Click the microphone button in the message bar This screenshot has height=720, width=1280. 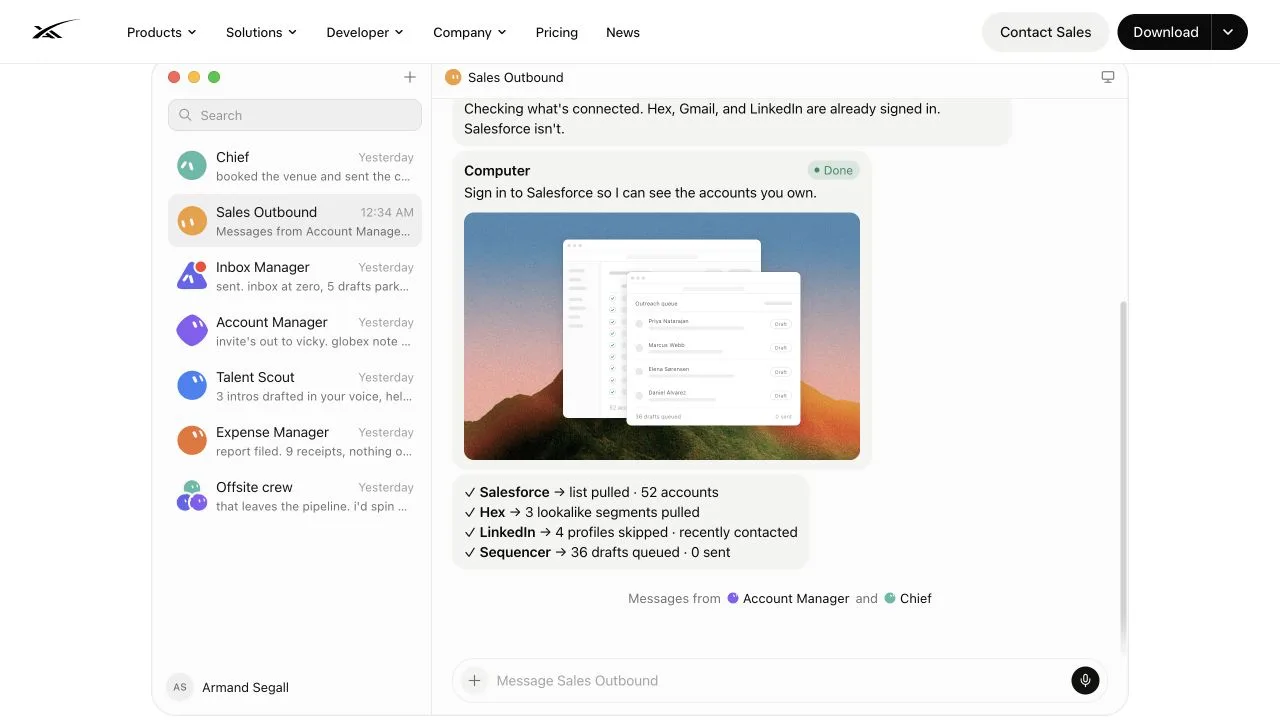[1085, 680]
